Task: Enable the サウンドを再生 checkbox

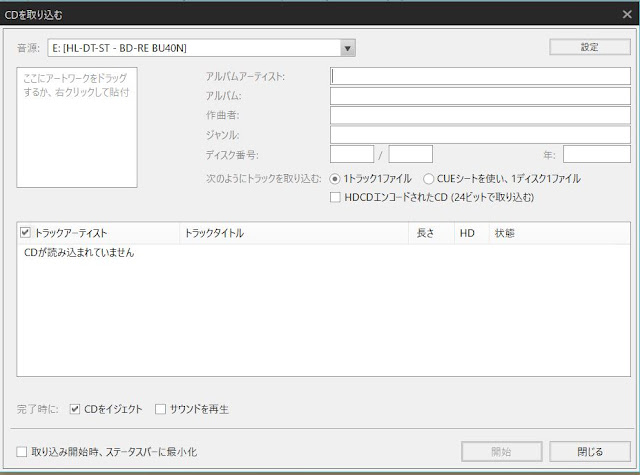Action: [160, 409]
